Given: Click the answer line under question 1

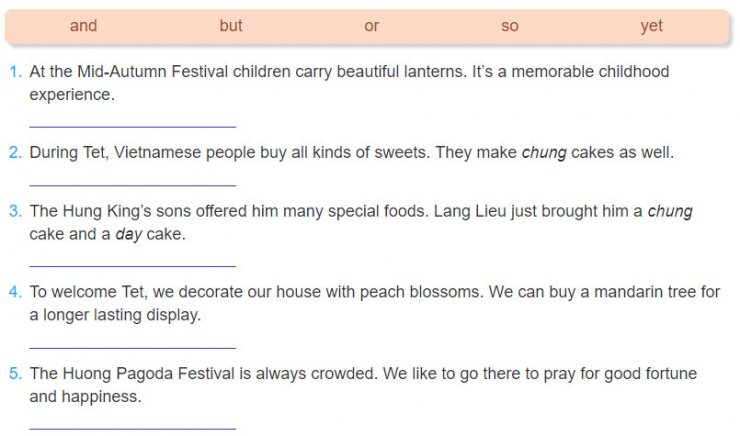Looking at the screenshot, I should (x=133, y=126).
